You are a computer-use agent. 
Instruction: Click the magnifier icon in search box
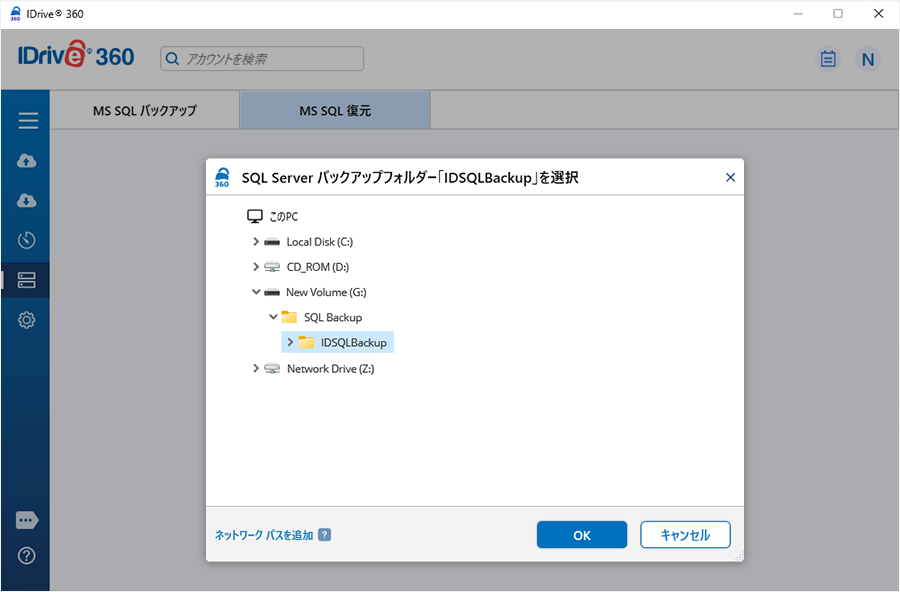[x=172, y=59]
